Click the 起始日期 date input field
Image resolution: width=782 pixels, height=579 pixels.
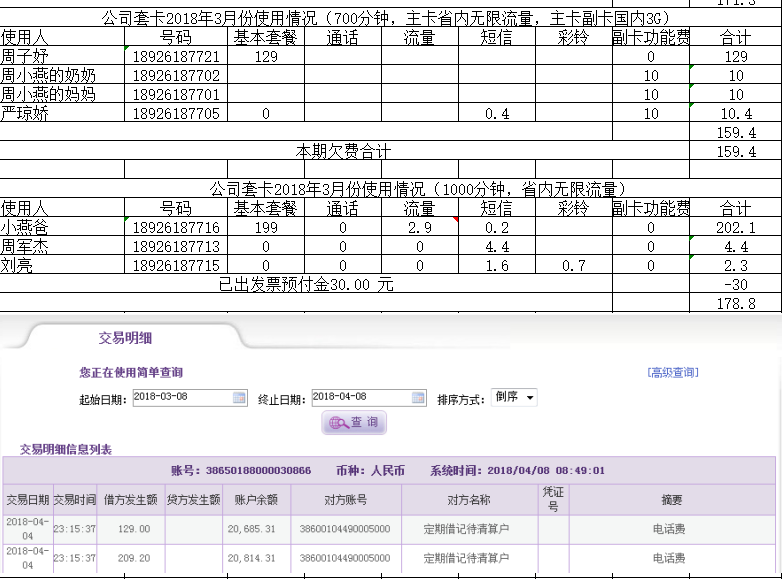pyautogui.click(x=181, y=398)
